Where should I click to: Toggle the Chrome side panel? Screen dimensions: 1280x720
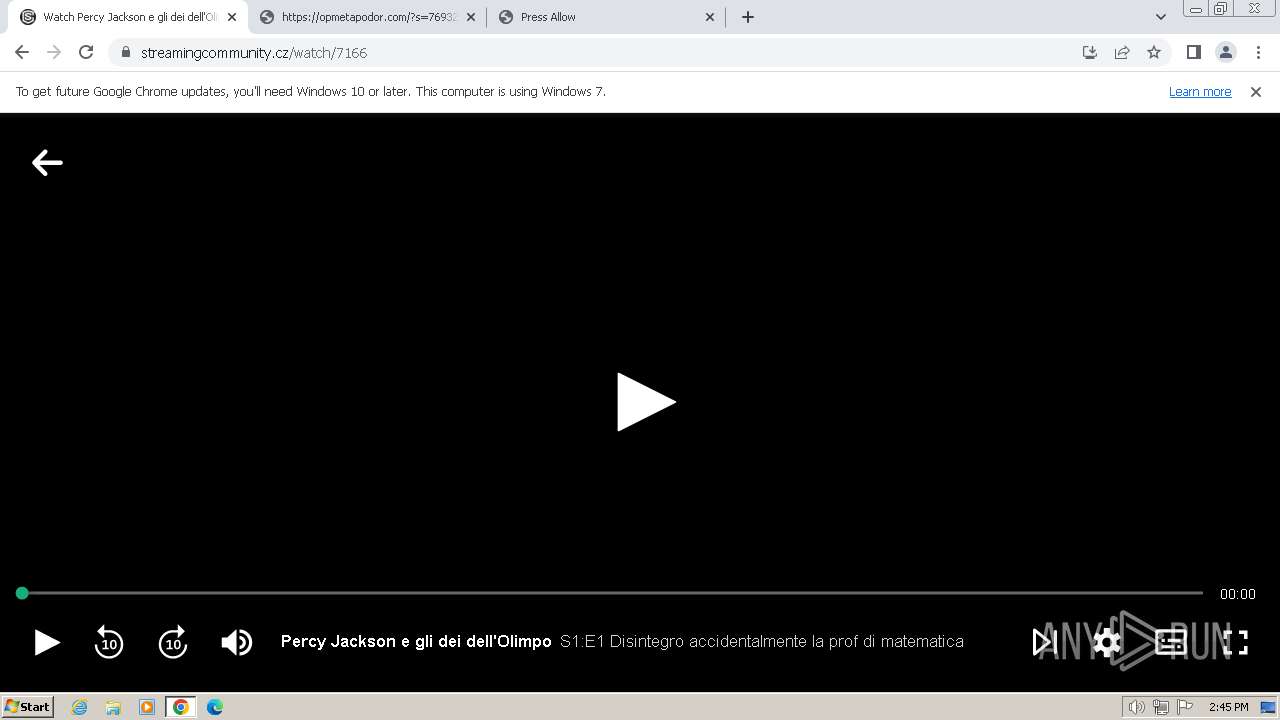1194,52
